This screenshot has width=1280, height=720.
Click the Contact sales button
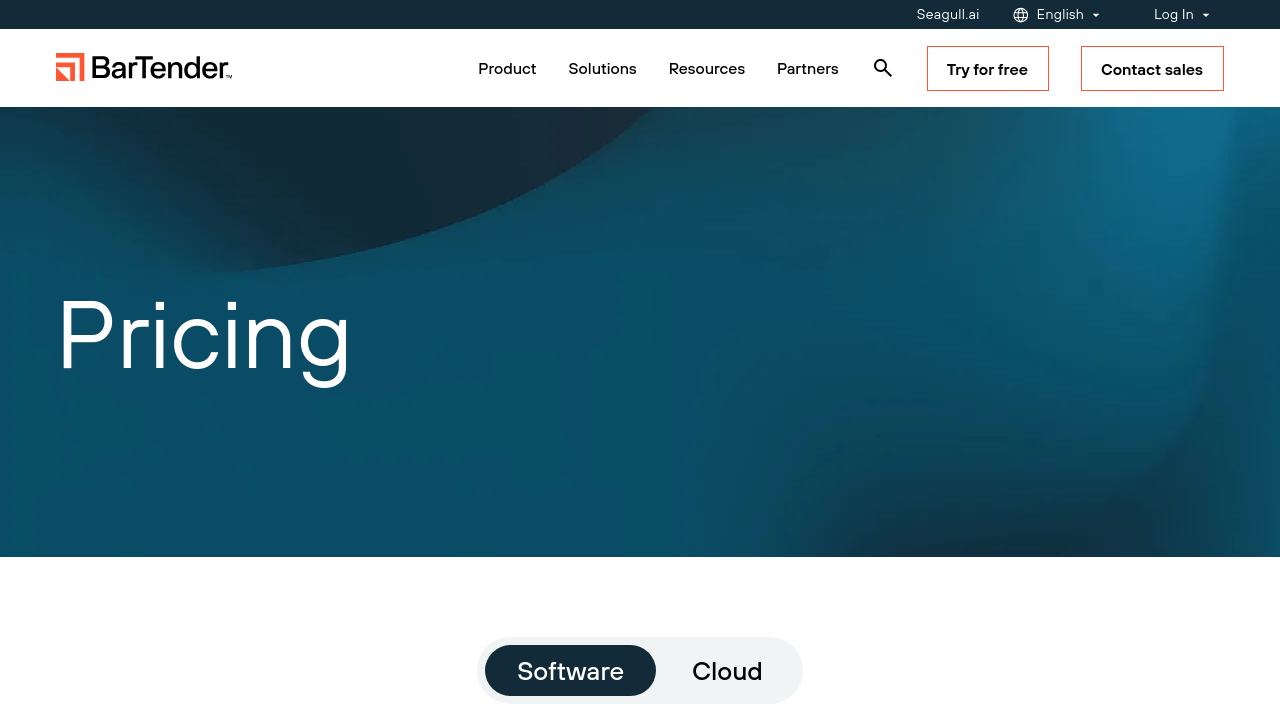[1151, 69]
